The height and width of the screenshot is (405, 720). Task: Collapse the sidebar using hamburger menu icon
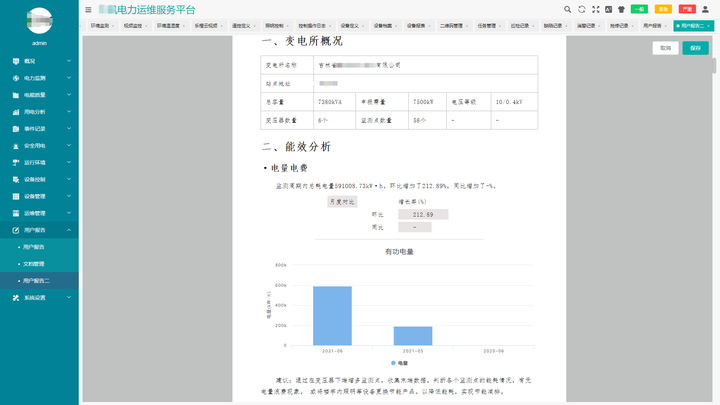point(88,9)
